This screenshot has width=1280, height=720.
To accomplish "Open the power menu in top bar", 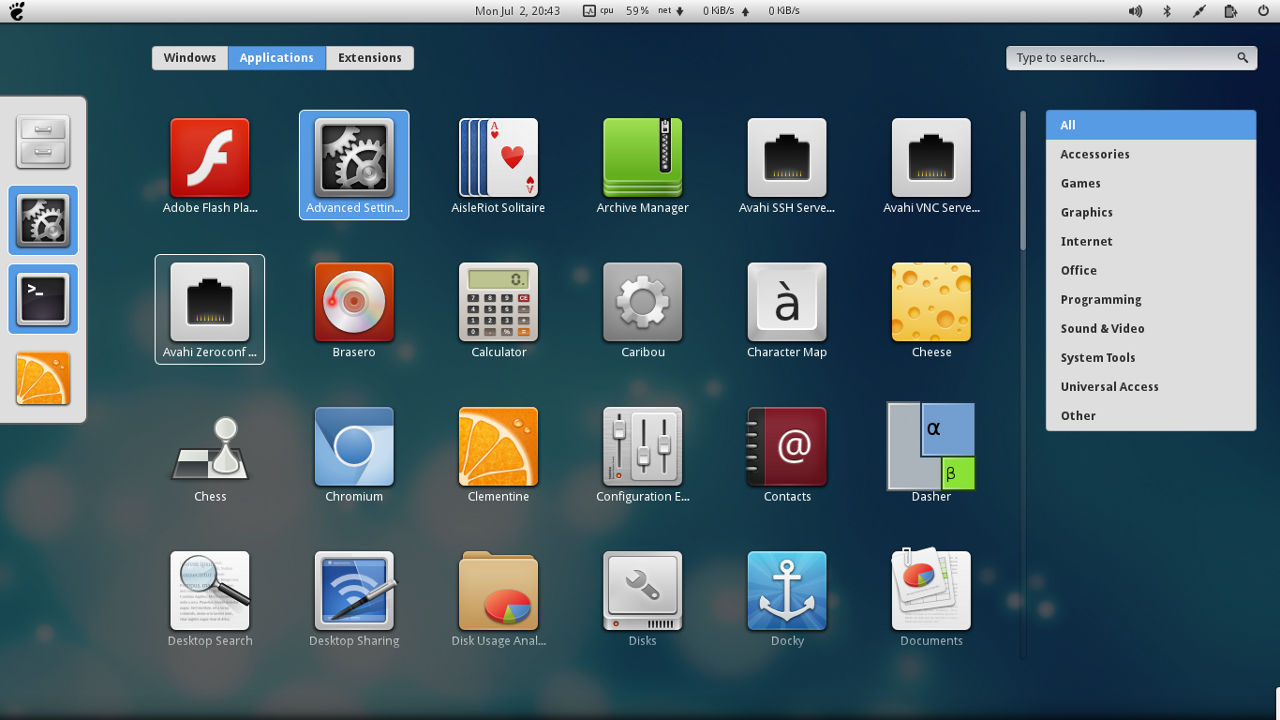I will click(x=1262, y=11).
